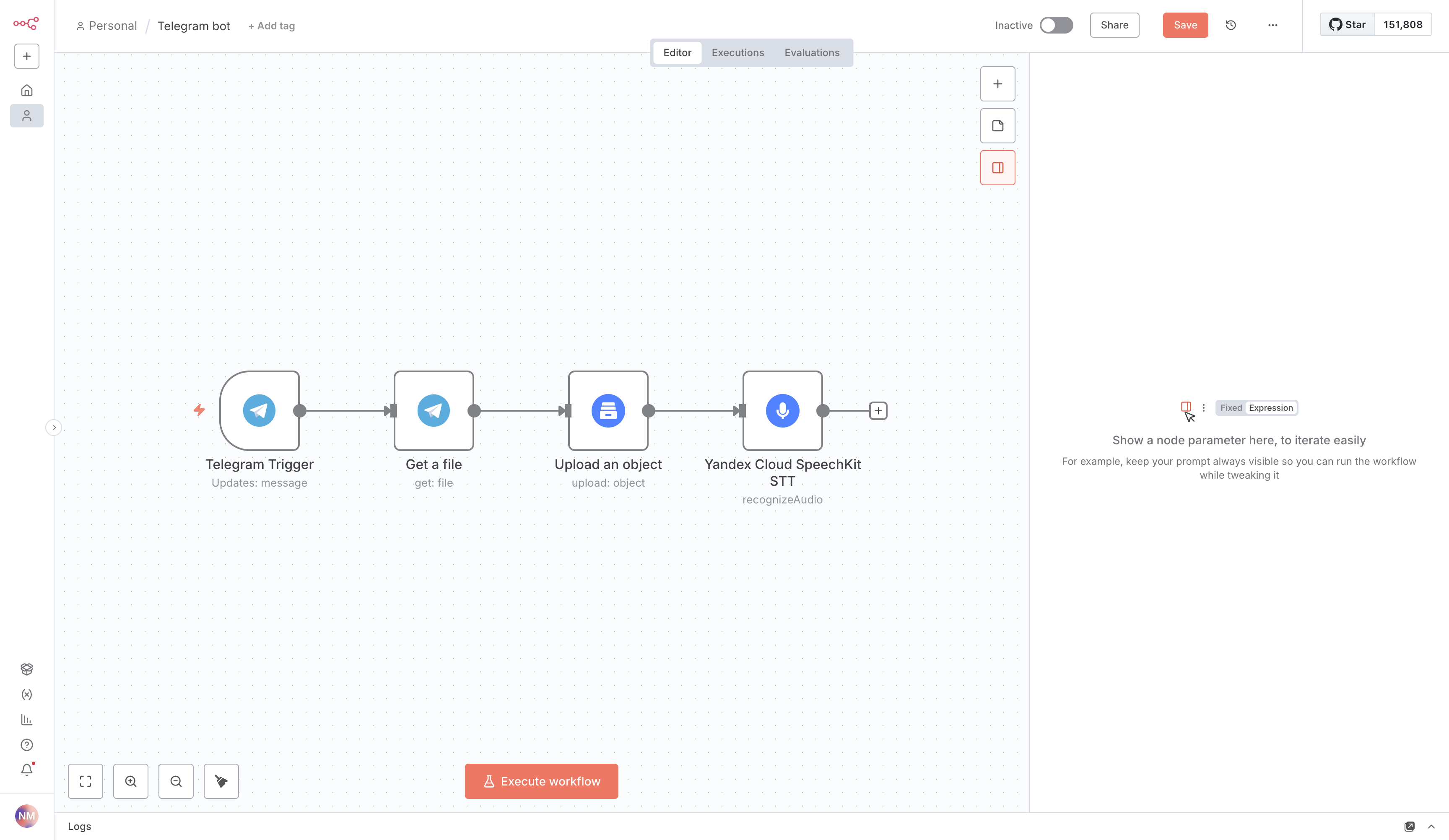Tidy up workflow with broom icon

221,781
